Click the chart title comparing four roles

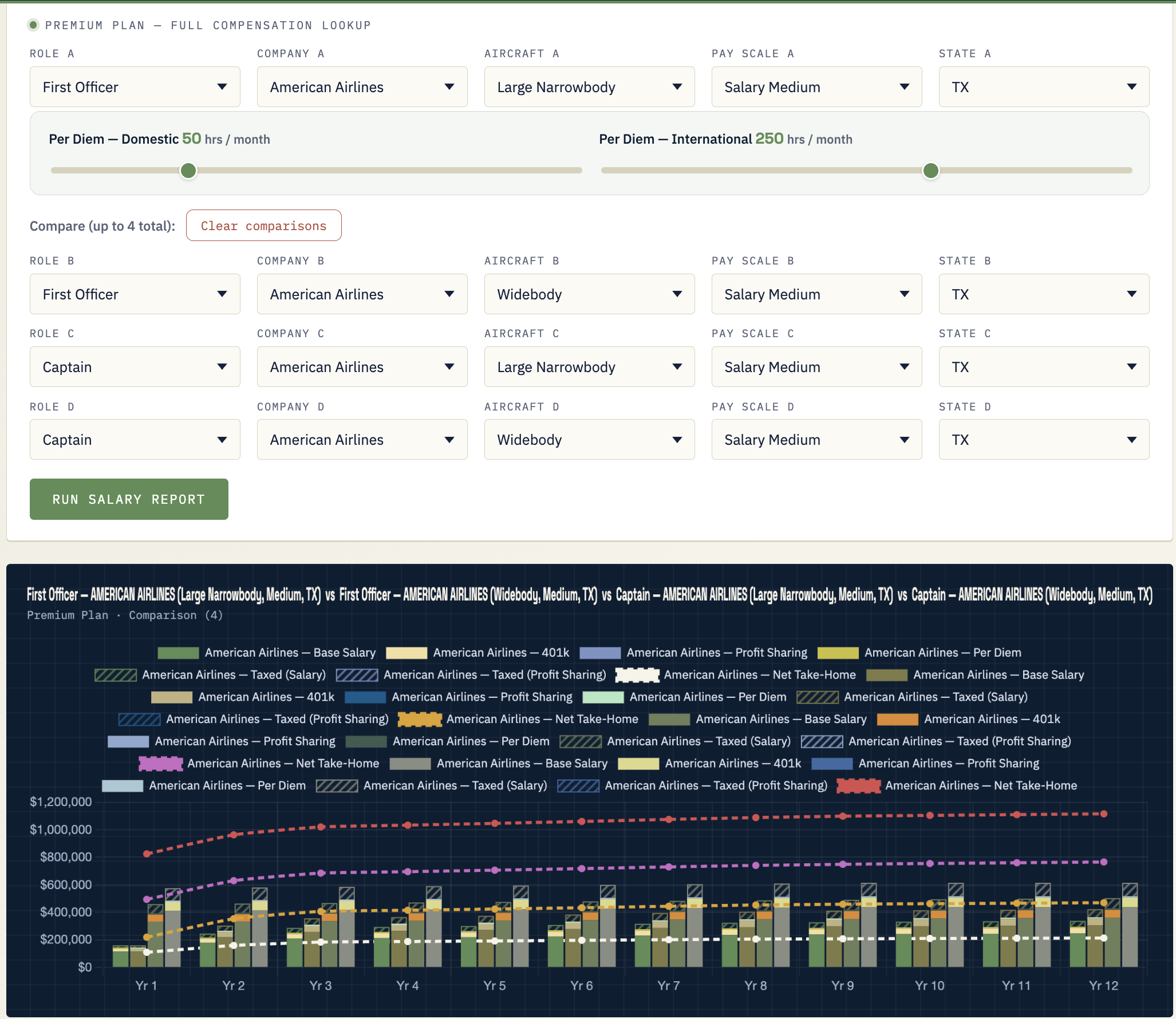[x=590, y=595]
